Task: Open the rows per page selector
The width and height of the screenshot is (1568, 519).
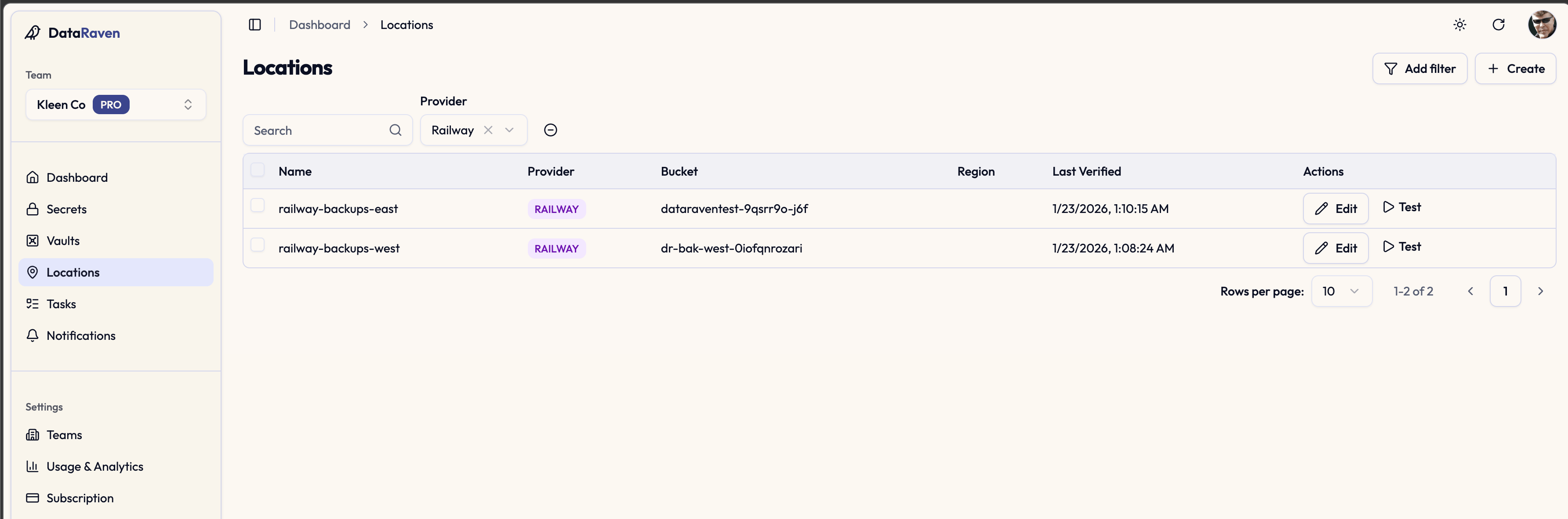Action: [x=1342, y=291]
